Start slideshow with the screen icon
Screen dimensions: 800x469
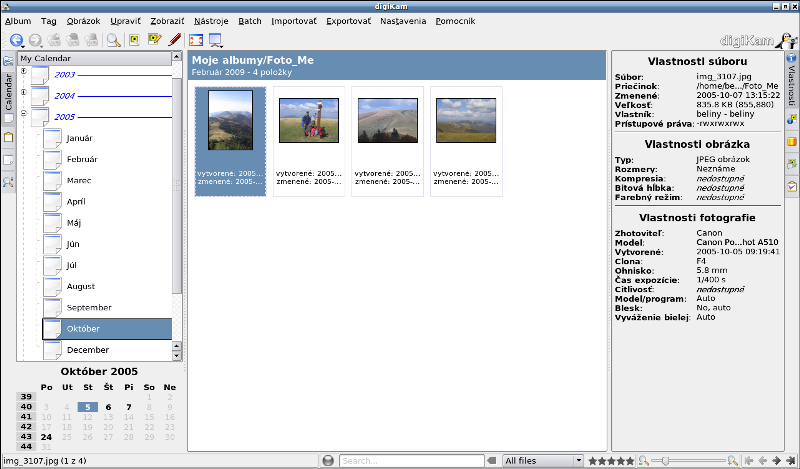coord(215,40)
